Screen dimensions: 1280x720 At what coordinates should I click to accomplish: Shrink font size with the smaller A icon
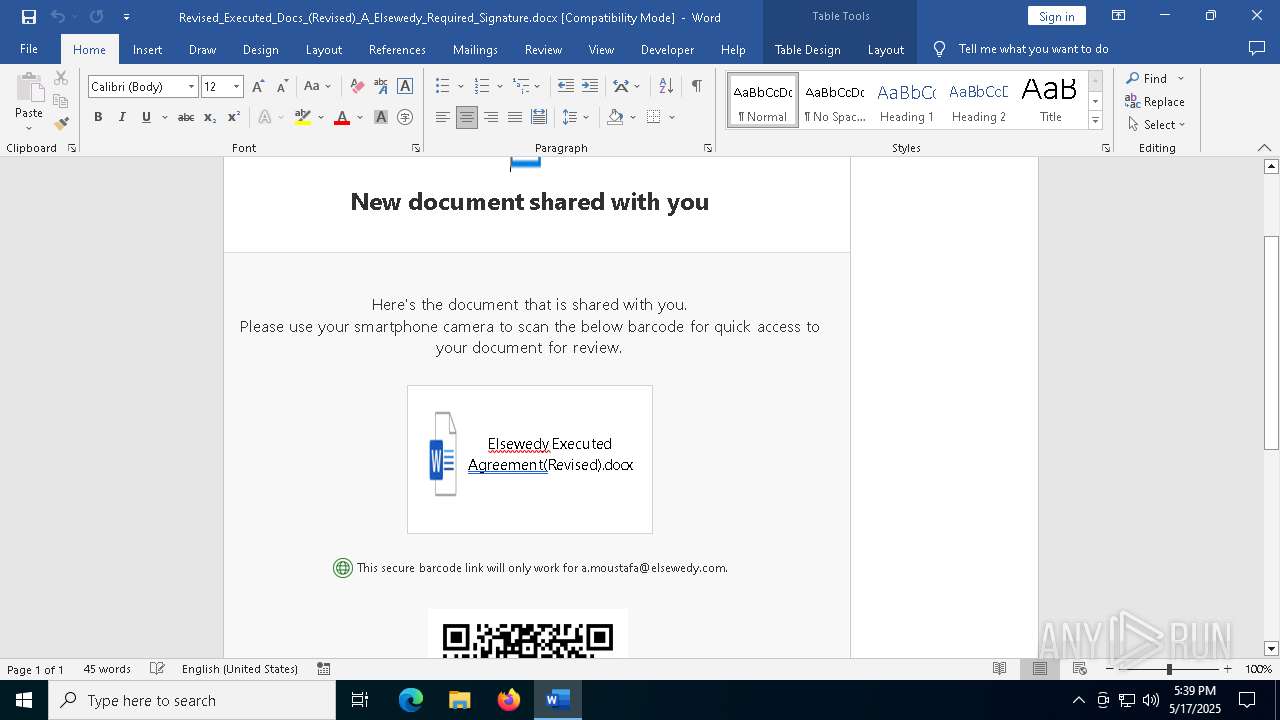coord(282,87)
